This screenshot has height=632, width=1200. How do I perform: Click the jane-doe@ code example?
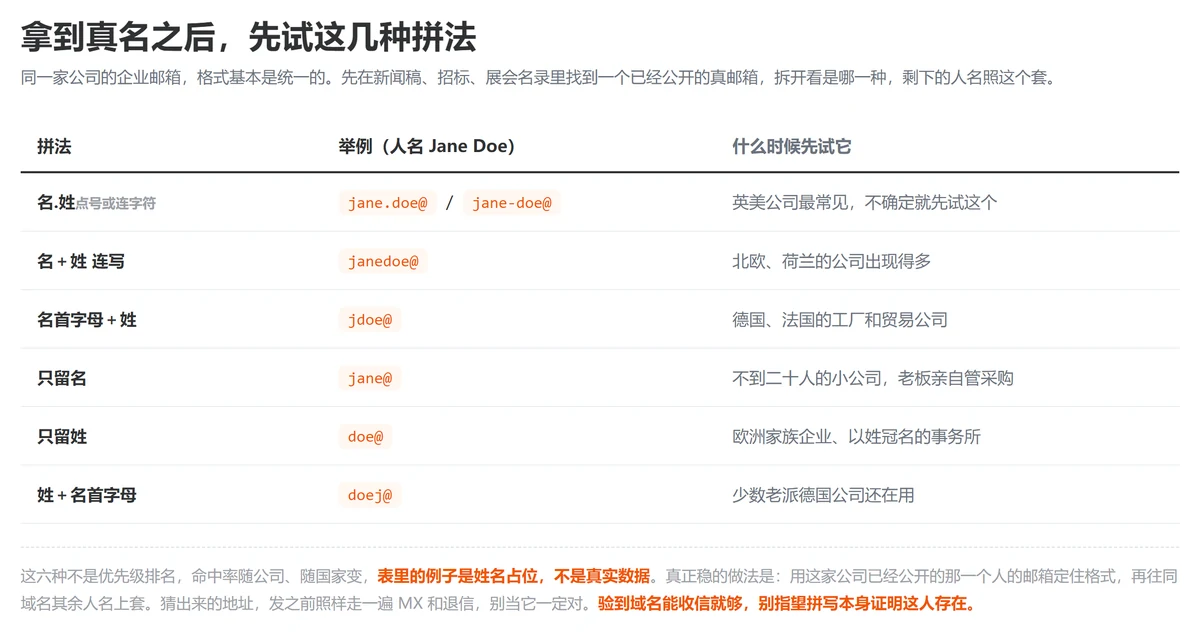[512, 203]
